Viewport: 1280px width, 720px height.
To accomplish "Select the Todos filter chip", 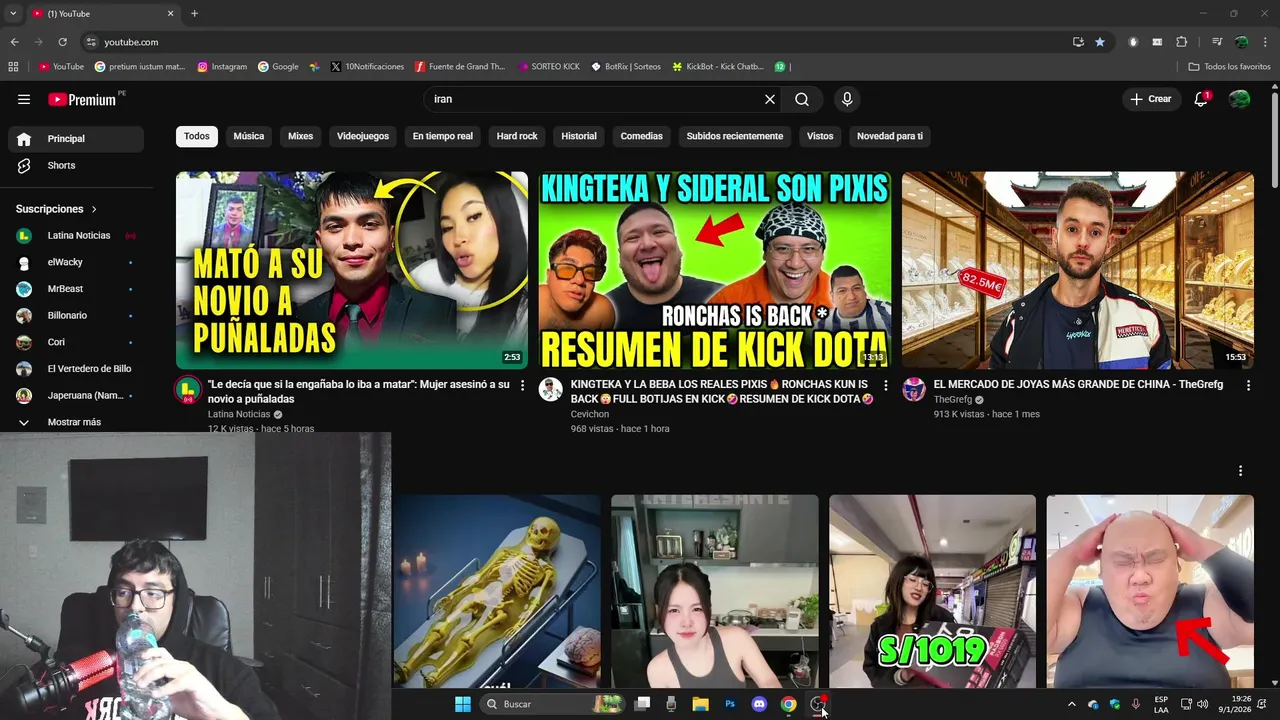I will (197, 136).
